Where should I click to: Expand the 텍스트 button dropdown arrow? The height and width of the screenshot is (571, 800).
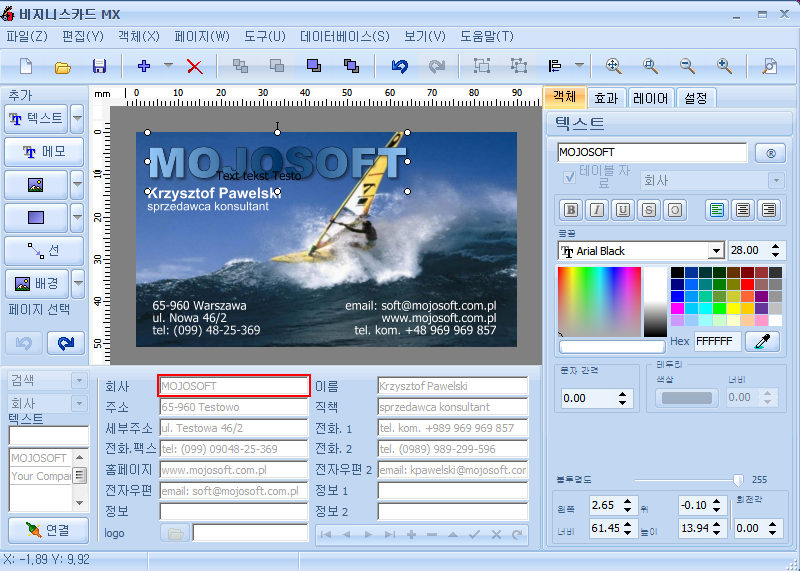coord(77,118)
